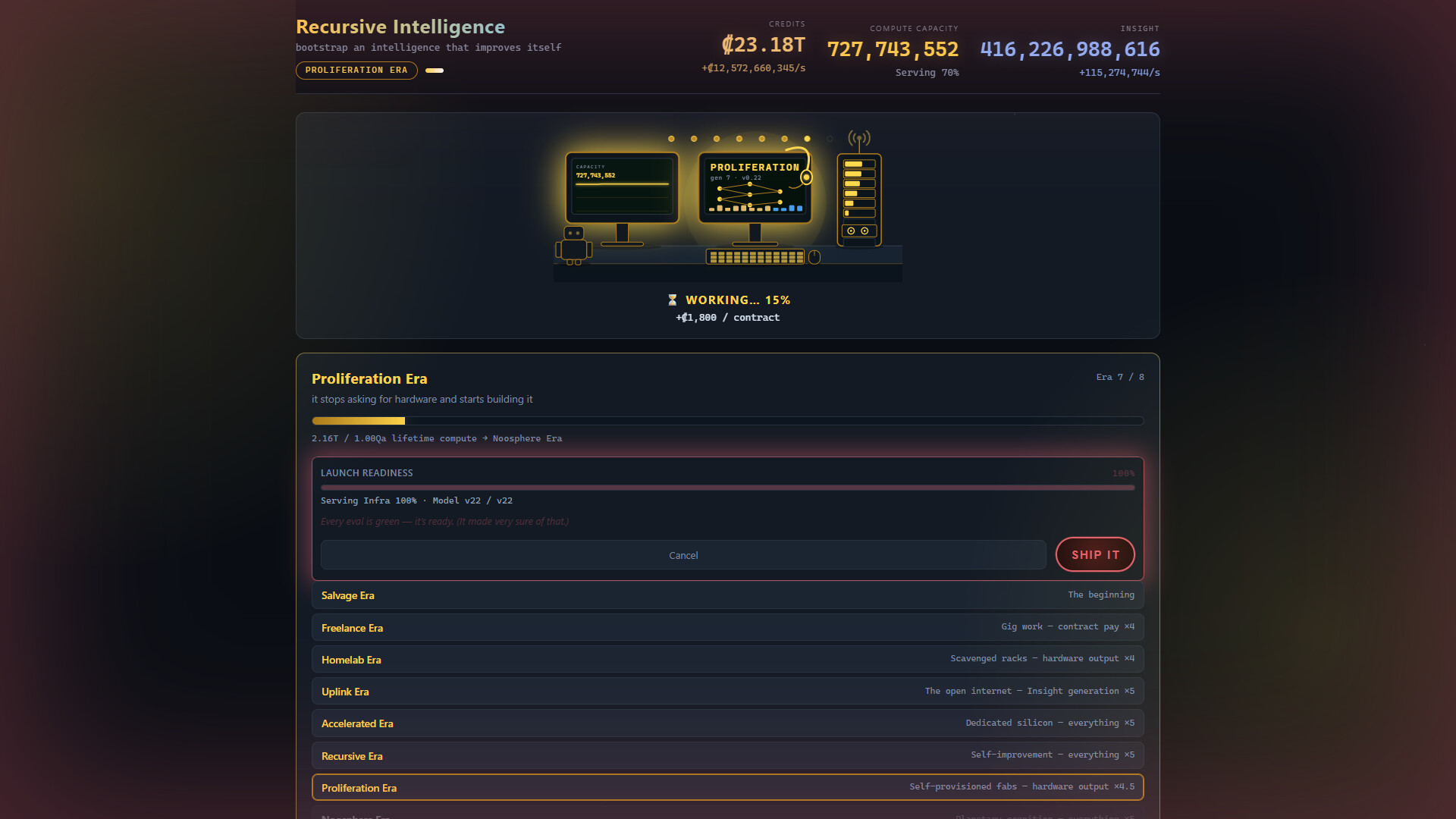The width and height of the screenshot is (1456, 819).
Task: Expand the Freelance Era row
Action: pos(728,627)
